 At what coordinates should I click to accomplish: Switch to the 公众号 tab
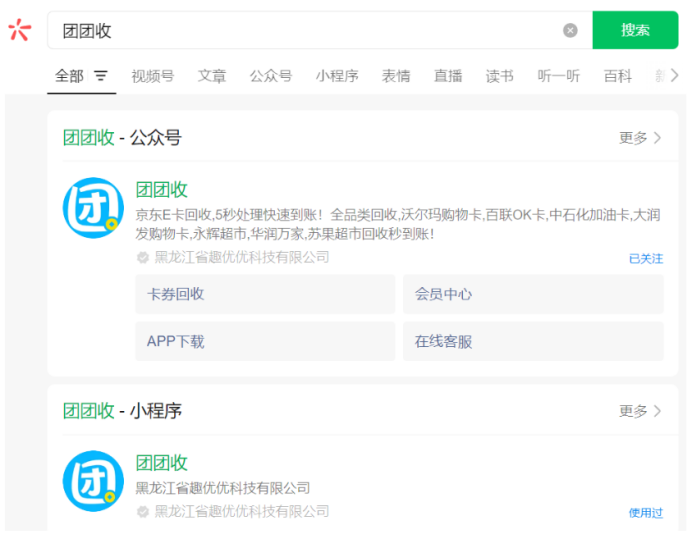271,76
